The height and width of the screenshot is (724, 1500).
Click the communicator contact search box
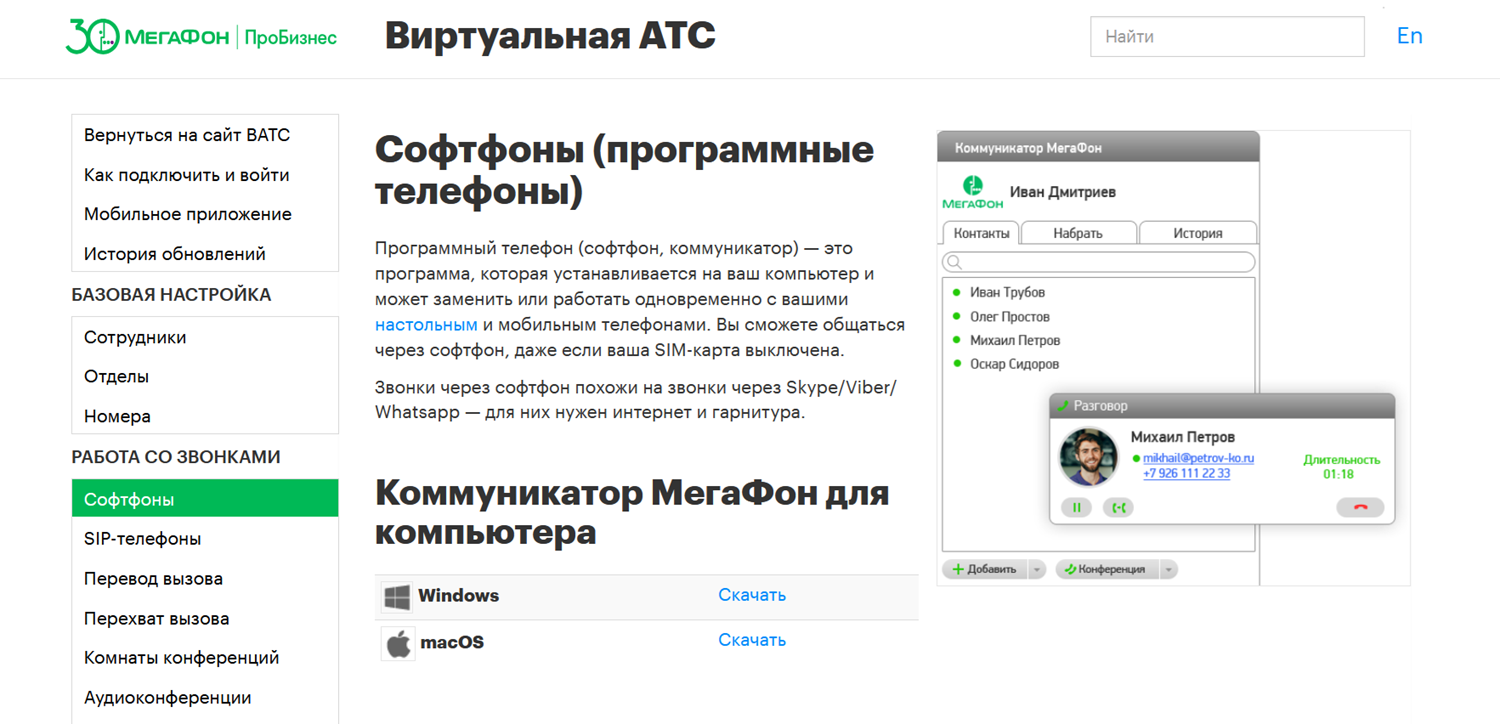[1098, 262]
